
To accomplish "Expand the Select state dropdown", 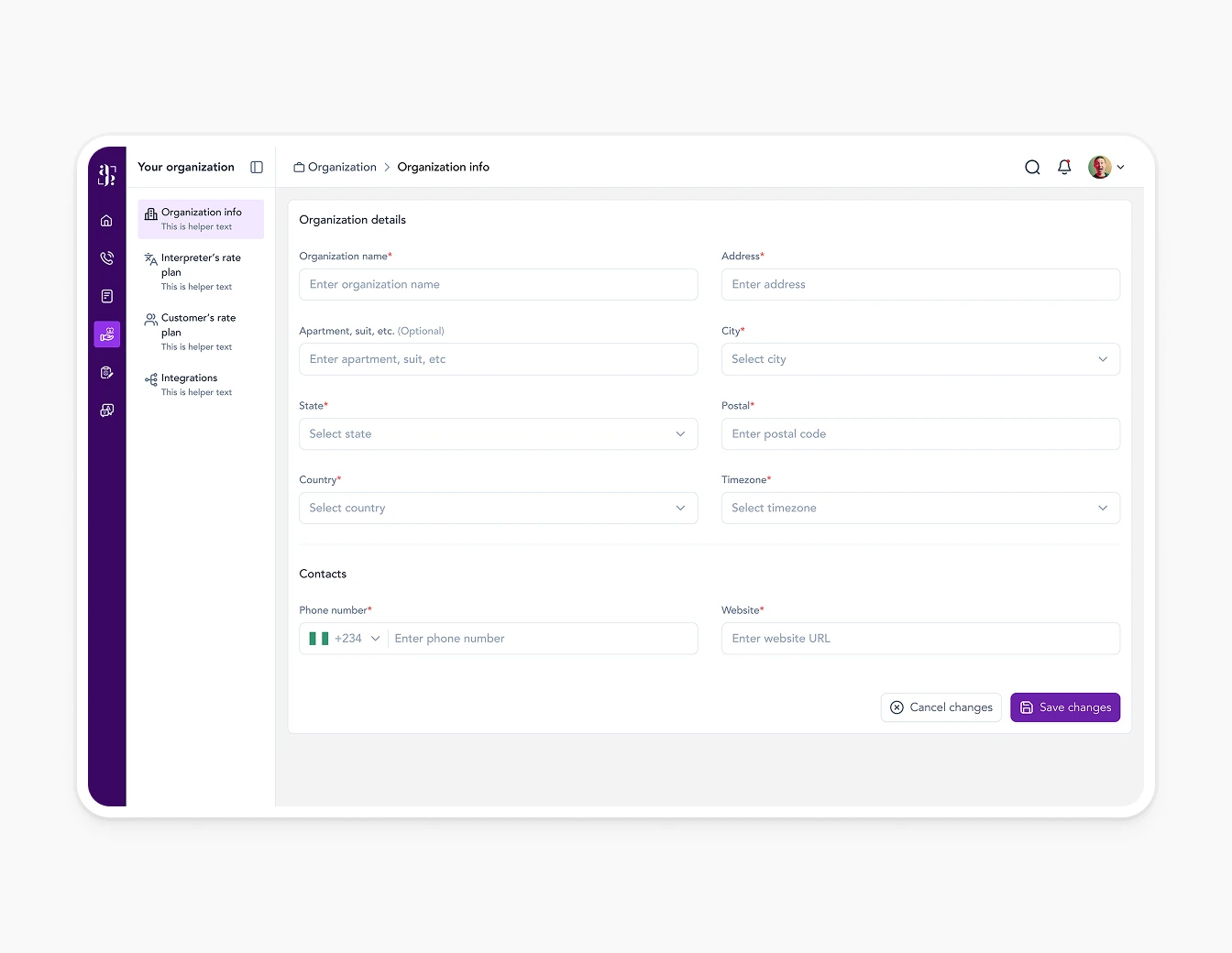I will click(x=498, y=433).
